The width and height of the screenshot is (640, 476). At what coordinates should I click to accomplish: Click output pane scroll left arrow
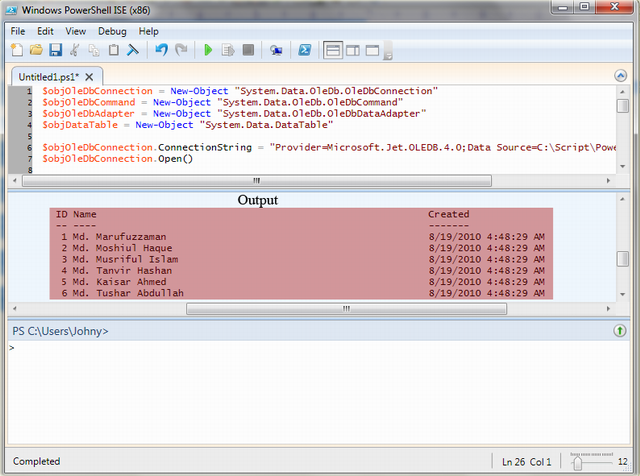point(15,309)
